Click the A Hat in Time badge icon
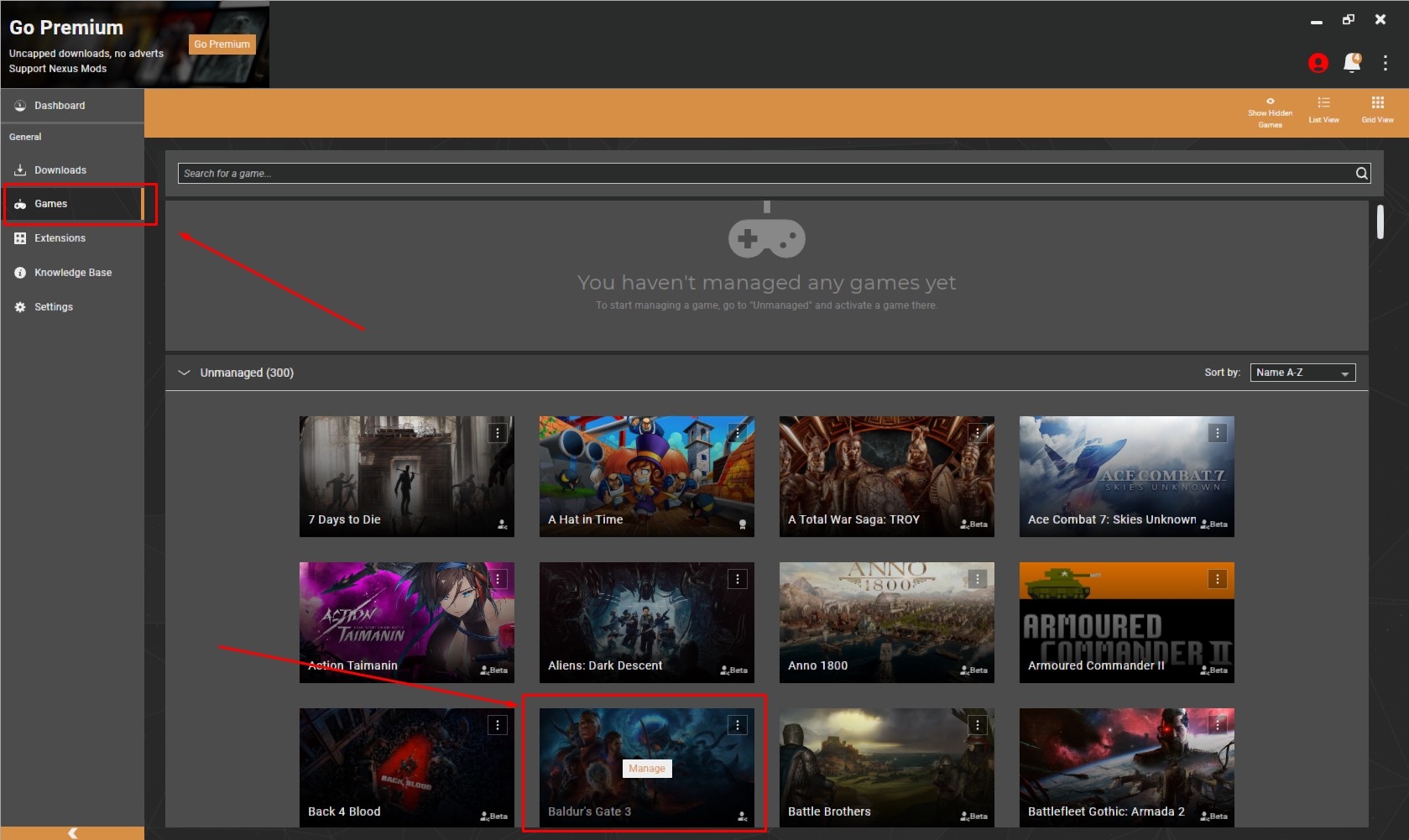Viewport: 1409px width, 840px height. coord(743,524)
